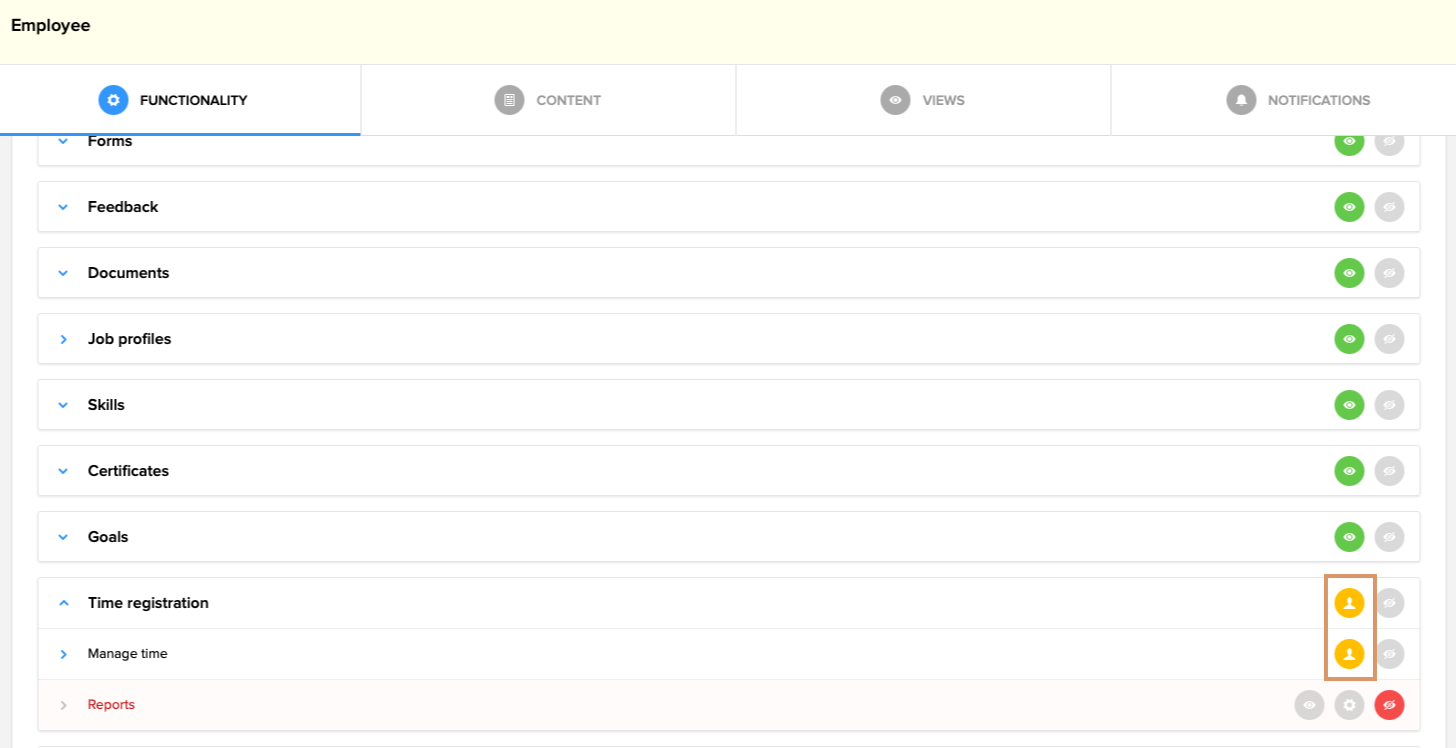Click the Views eye icon
The height and width of the screenshot is (748, 1456).
895,100
